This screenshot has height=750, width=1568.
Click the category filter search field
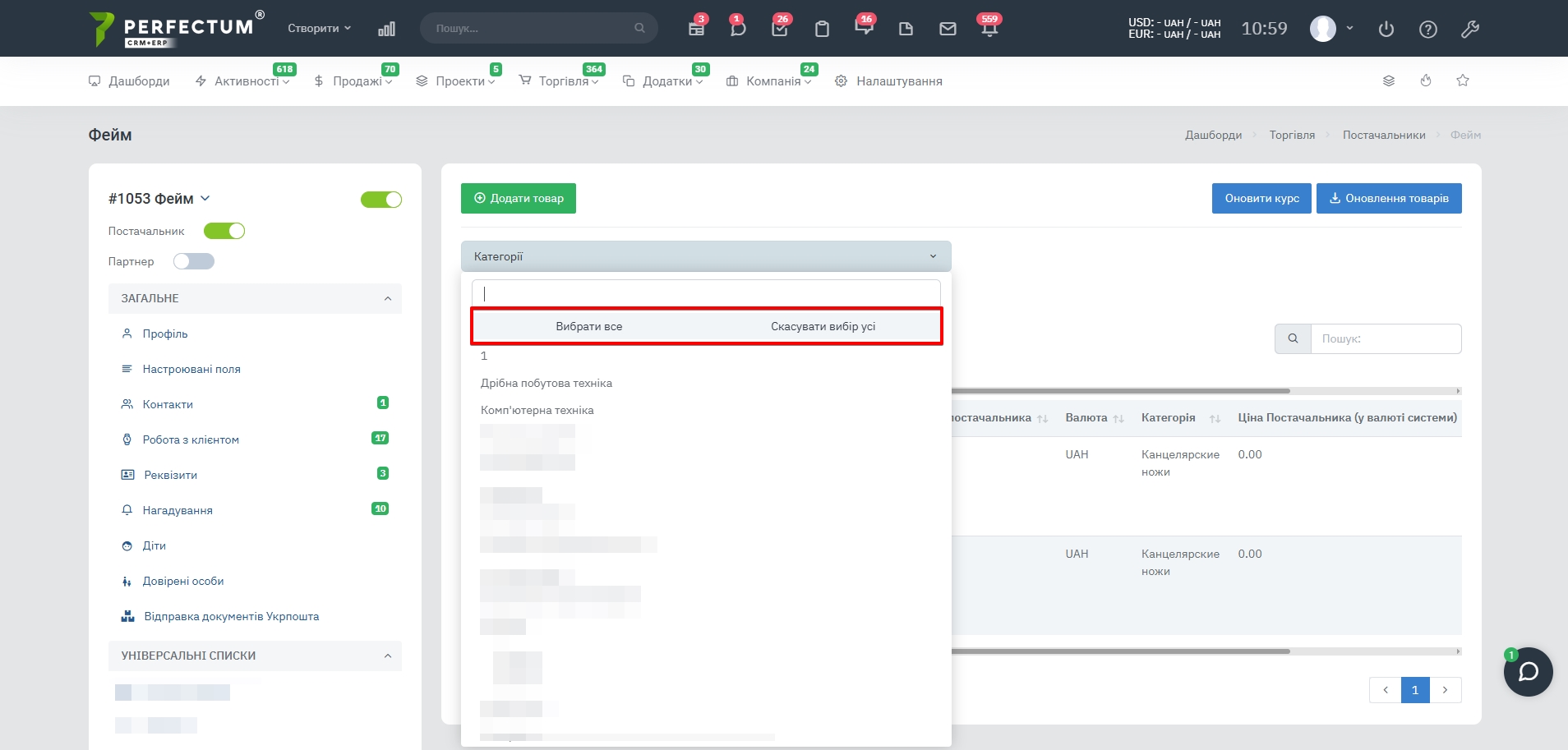pyautogui.click(x=705, y=293)
